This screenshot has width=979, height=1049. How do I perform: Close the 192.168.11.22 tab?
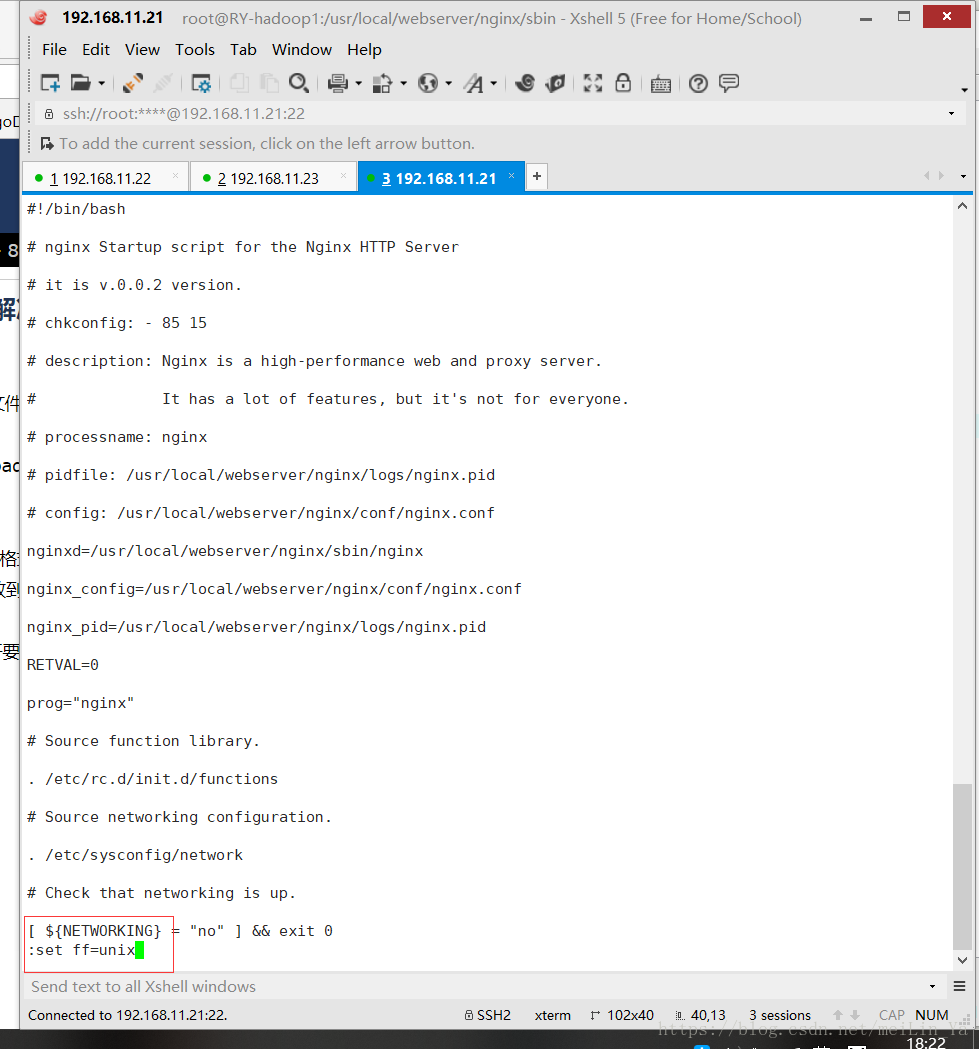pyautogui.click(x=175, y=176)
